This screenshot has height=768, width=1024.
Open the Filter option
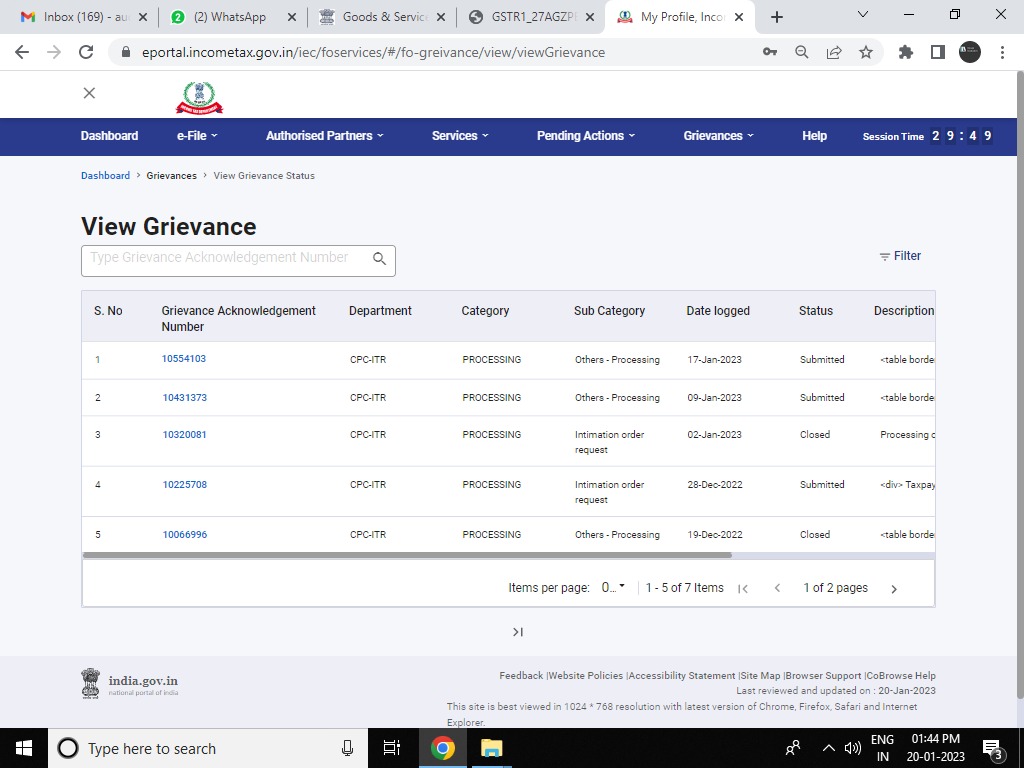point(900,256)
